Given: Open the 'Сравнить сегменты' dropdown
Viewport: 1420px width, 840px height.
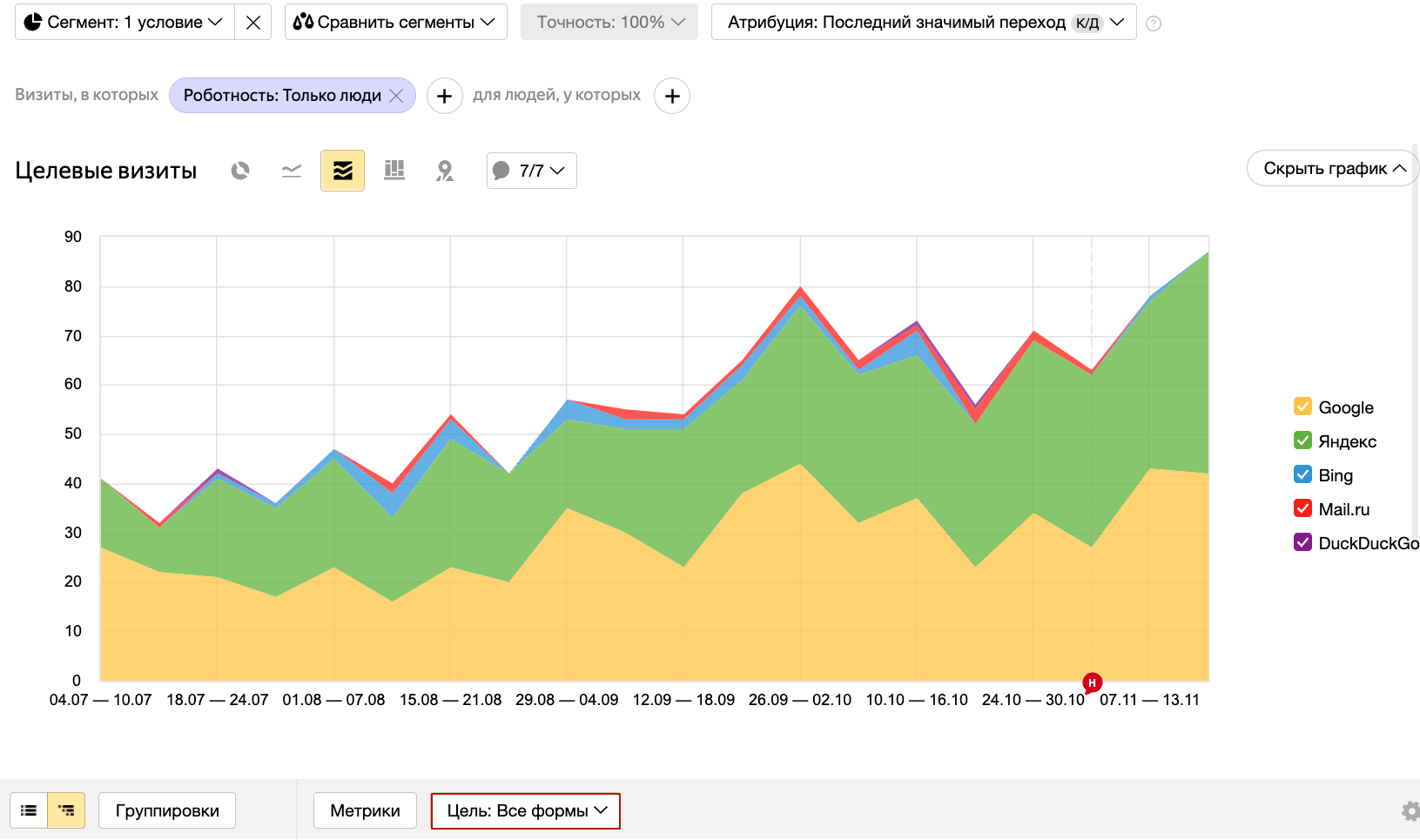Looking at the screenshot, I should click(396, 23).
